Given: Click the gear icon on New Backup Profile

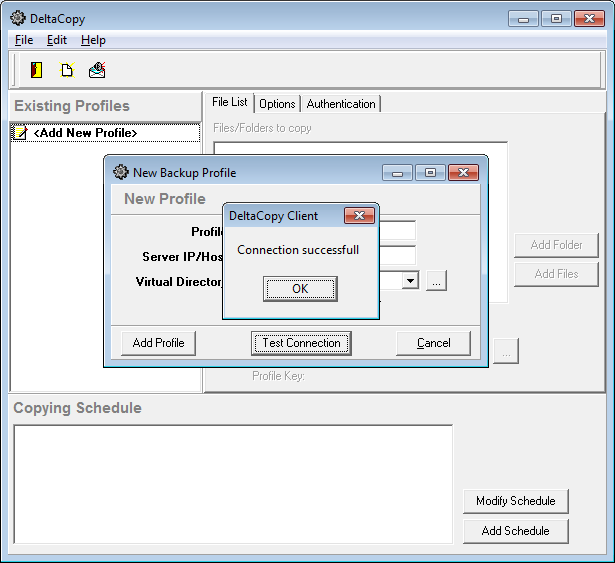Looking at the screenshot, I should (x=121, y=172).
